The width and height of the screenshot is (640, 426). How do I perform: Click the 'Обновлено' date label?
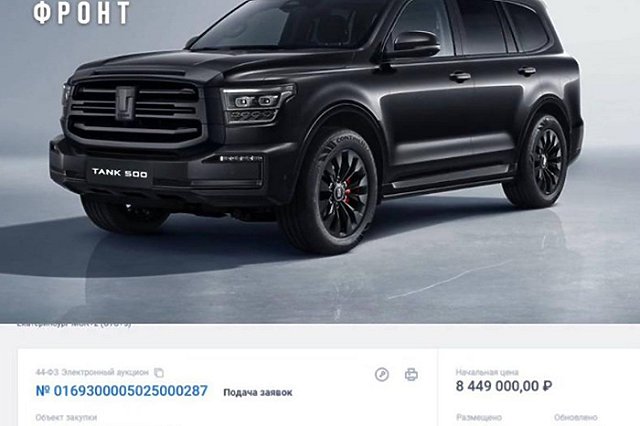click(576, 417)
